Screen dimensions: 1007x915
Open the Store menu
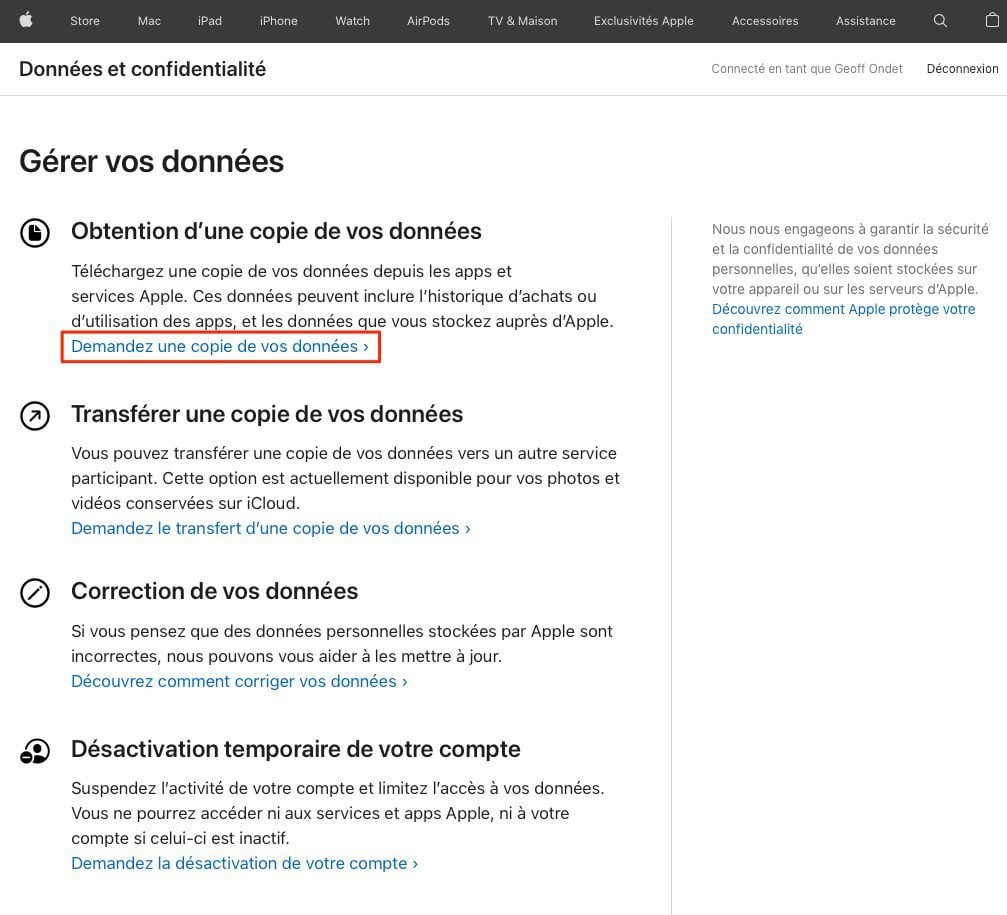point(85,21)
